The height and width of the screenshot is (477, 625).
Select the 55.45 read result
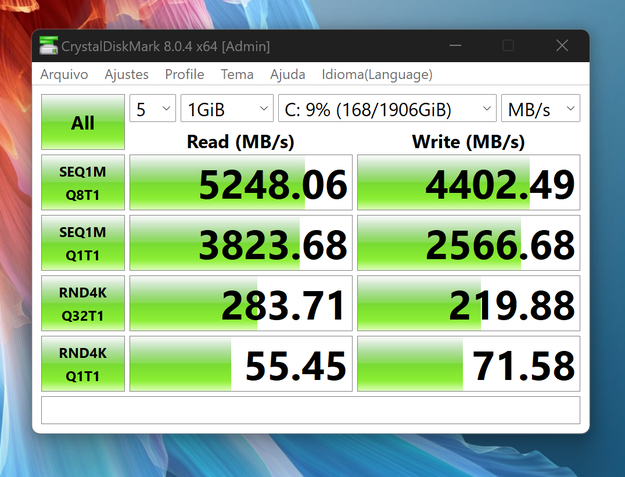(241, 364)
